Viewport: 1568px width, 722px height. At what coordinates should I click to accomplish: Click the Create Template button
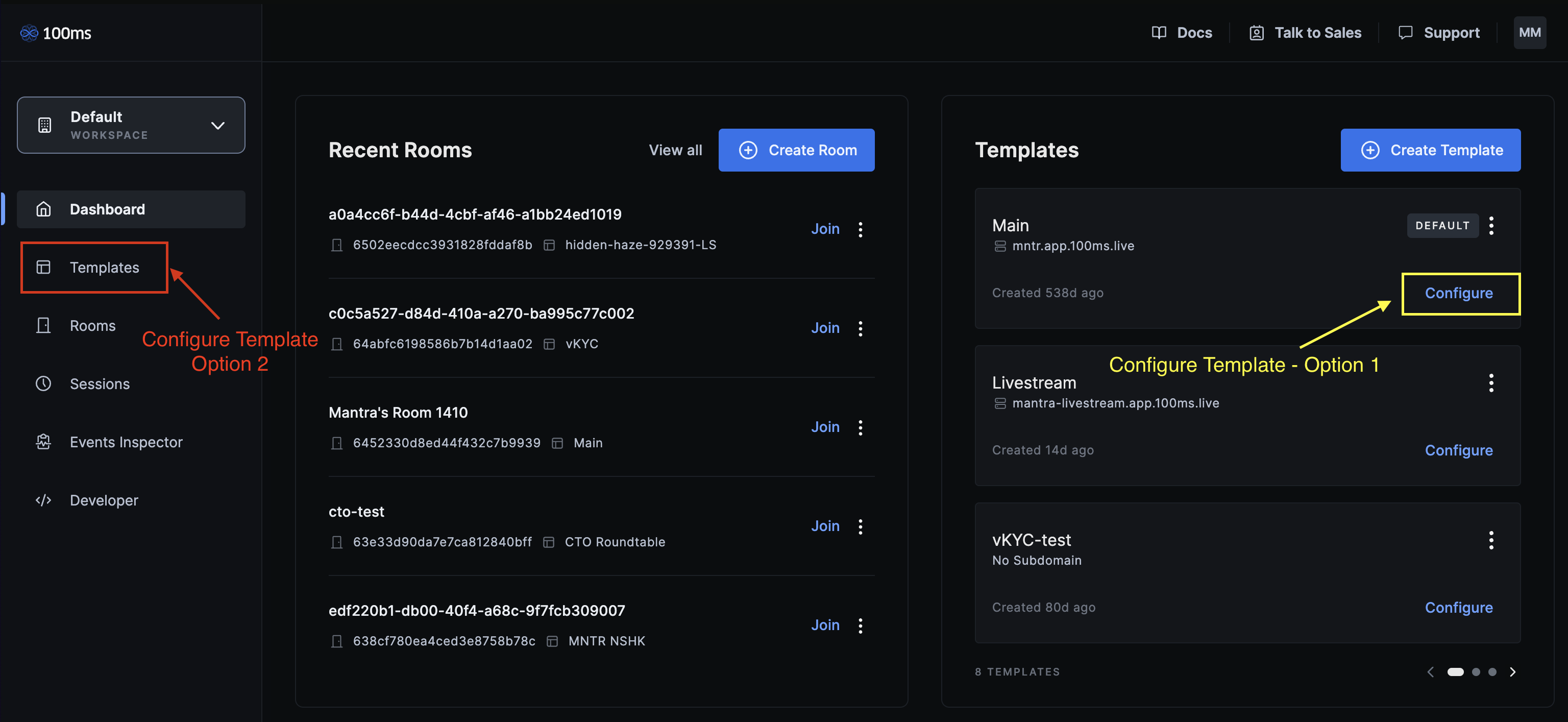point(1430,150)
